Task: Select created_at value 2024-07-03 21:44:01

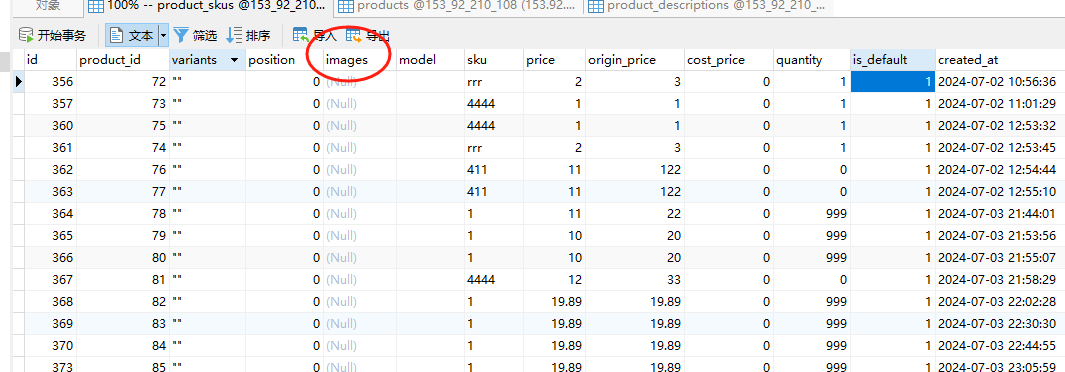Action: click(x=1000, y=214)
